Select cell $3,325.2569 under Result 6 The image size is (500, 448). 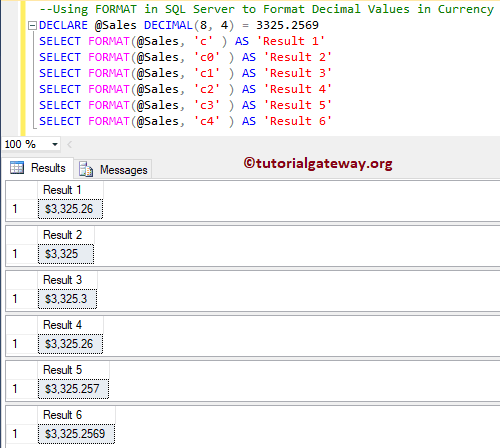(x=76, y=434)
